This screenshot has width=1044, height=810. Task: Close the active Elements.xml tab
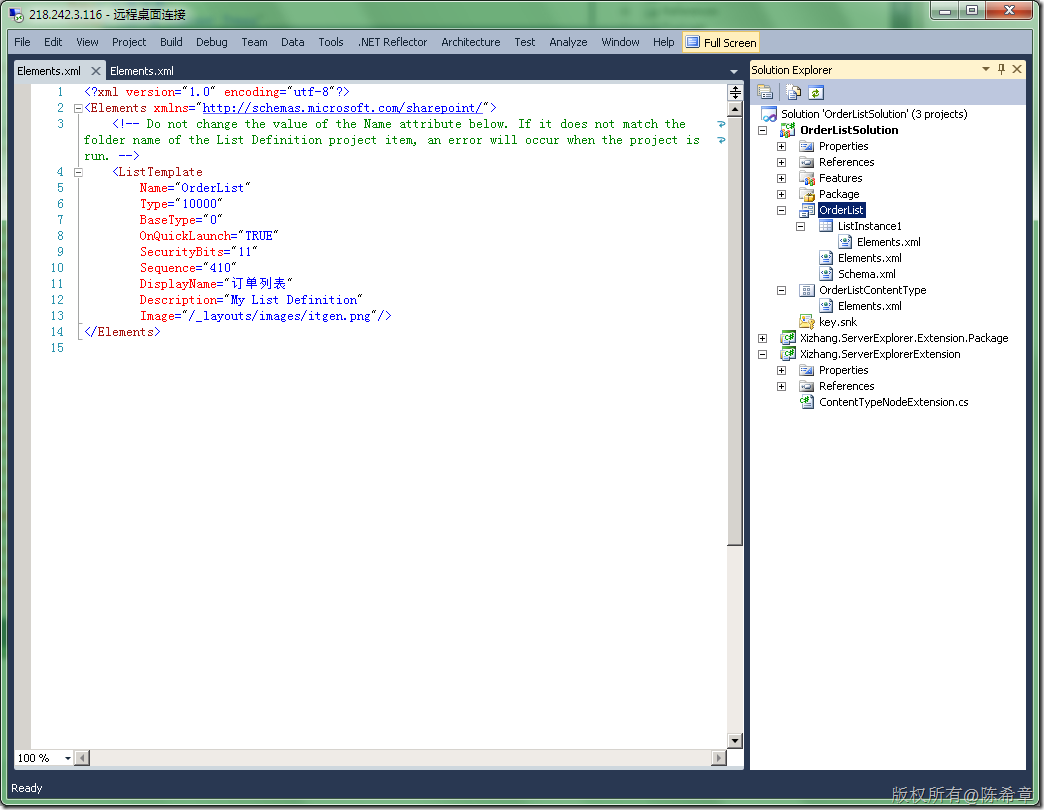tap(96, 71)
